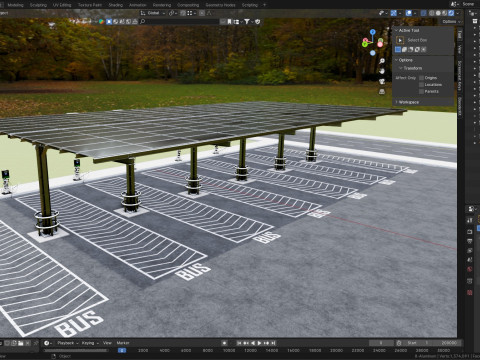480x360 pixels.
Task: Select wireframe shading mode
Action: 432,13
